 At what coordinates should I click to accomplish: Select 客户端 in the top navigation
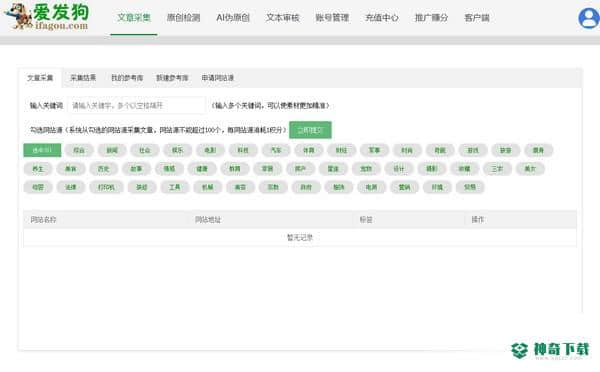pos(477,18)
